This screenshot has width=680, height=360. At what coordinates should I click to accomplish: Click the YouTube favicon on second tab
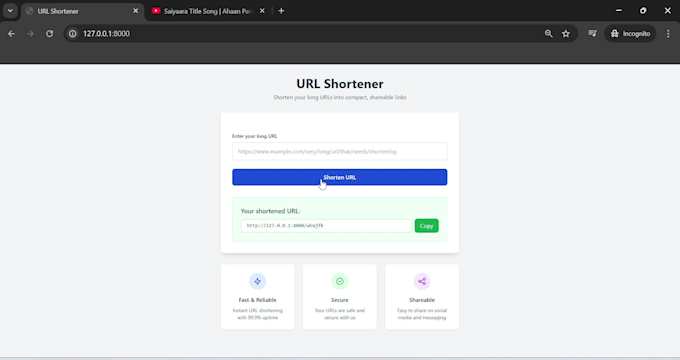(156, 11)
